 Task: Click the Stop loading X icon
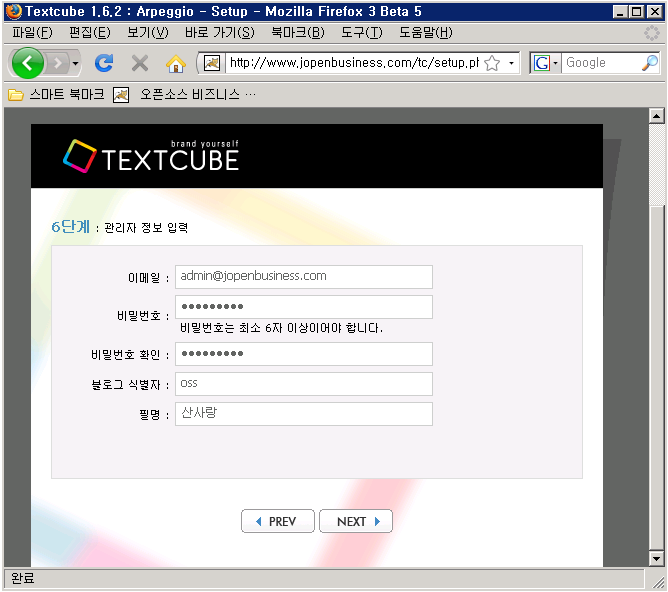140,63
